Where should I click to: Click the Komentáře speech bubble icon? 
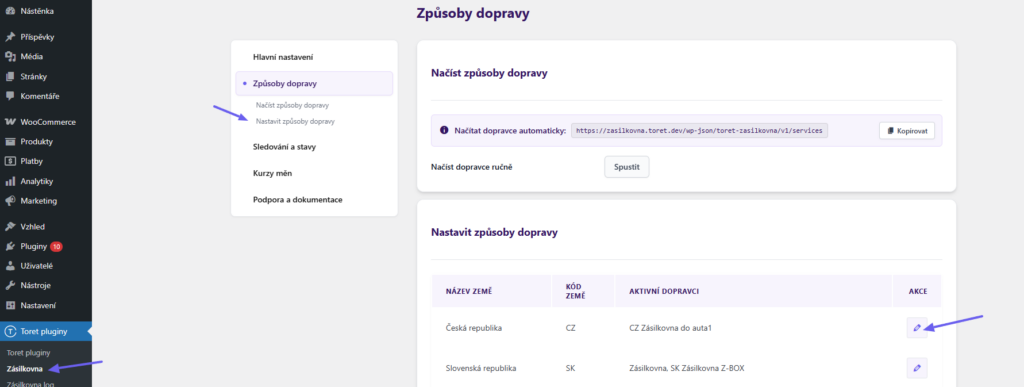(10, 96)
